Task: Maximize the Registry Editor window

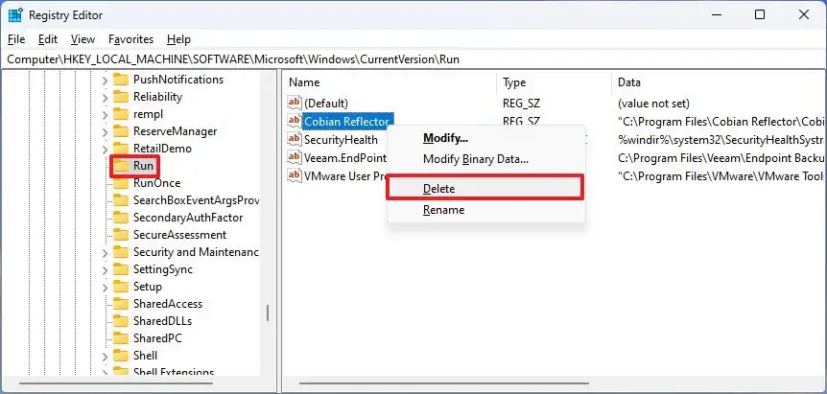Action: [759, 15]
